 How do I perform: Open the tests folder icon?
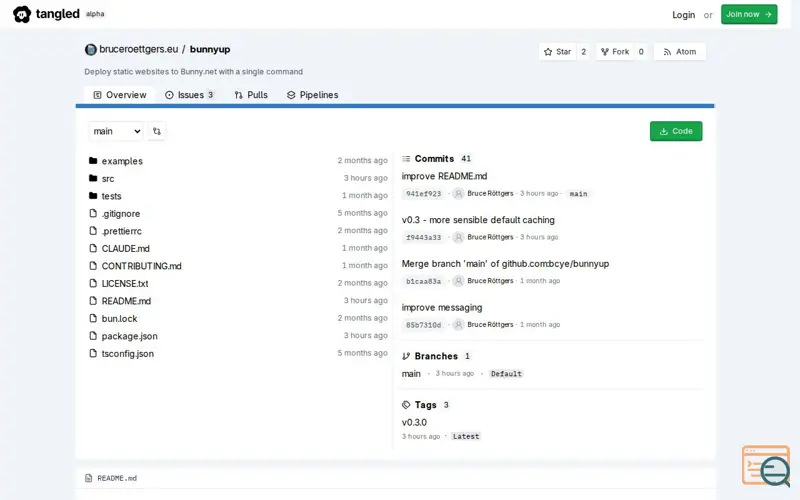(93, 195)
